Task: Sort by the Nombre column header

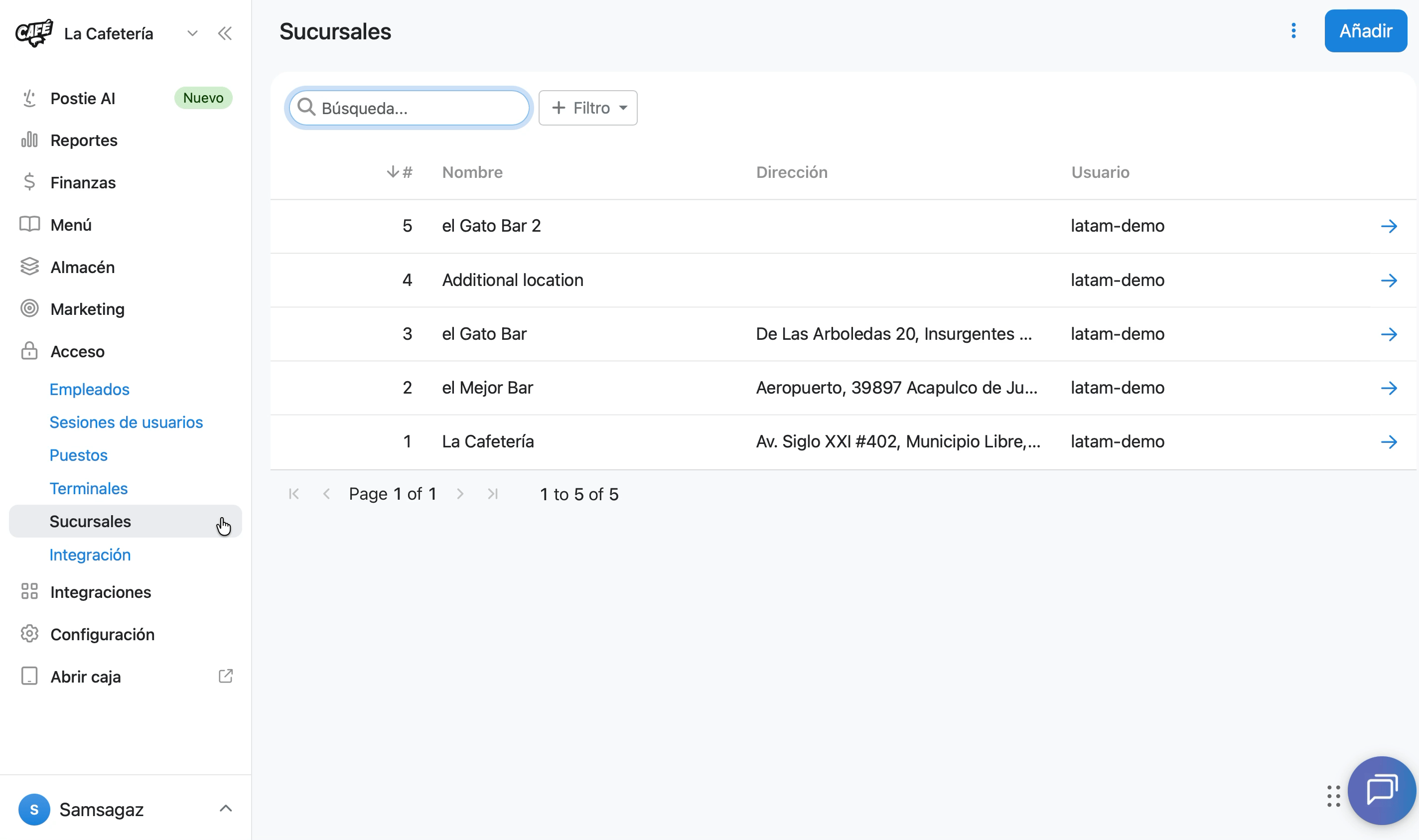Action: click(473, 172)
